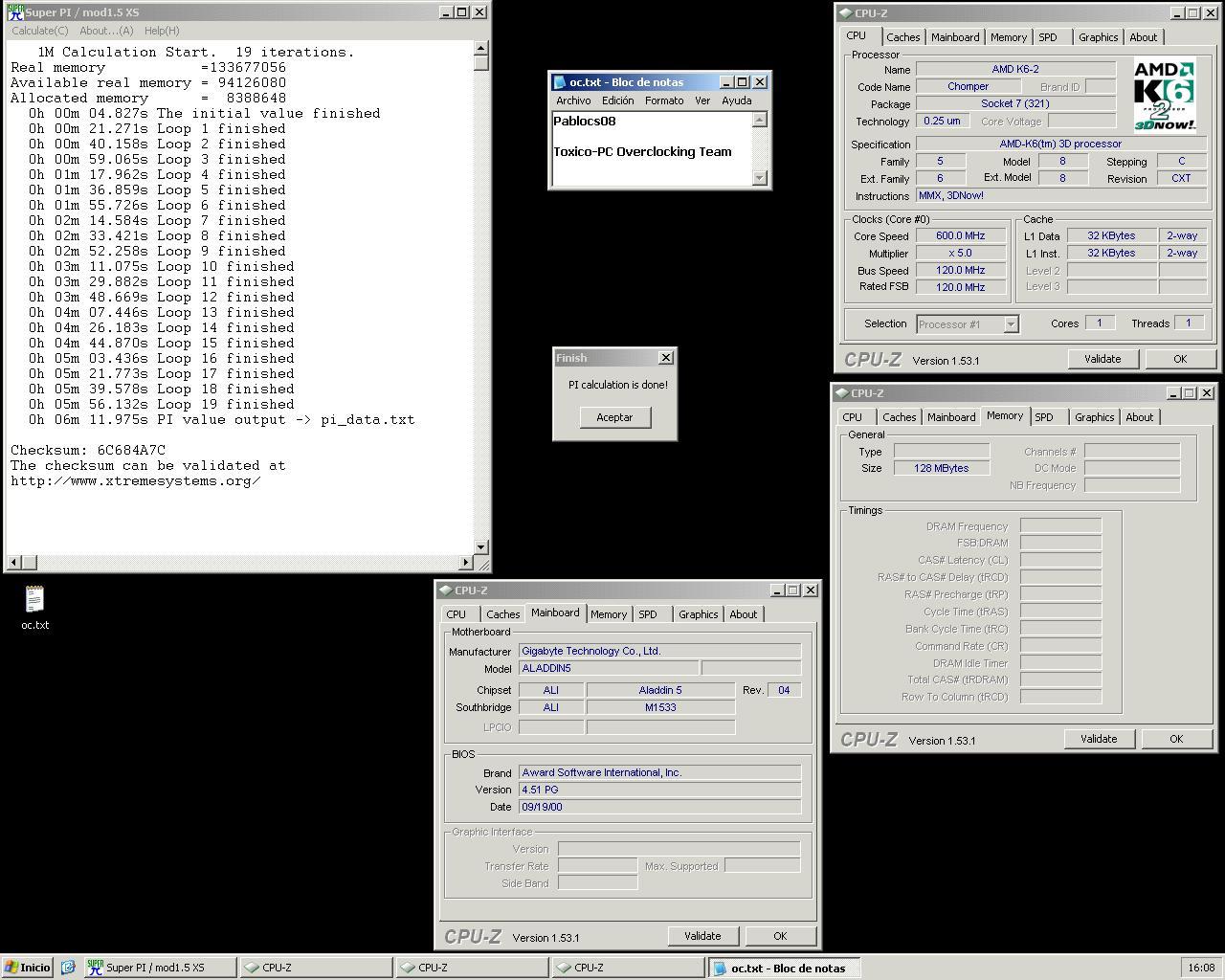Switch to Super PI taskbar button
Image resolution: width=1225 pixels, height=980 pixels.
pos(159,968)
